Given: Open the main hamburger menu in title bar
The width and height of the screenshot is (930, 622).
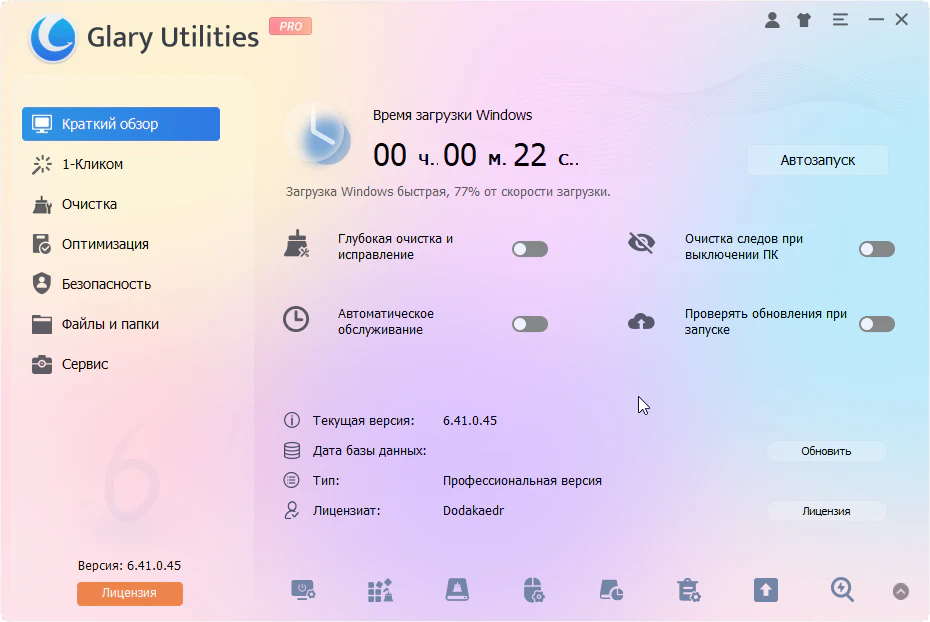Looking at the screenshot, I should pyautogui.click(x=840, y=19).
